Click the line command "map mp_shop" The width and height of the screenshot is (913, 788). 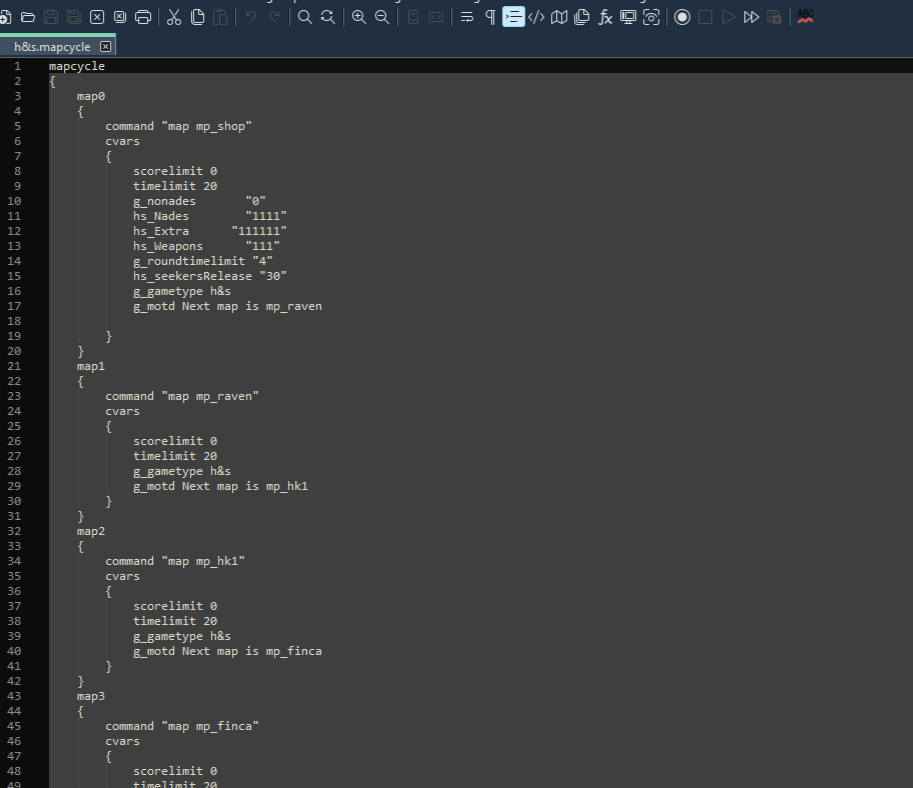pyautogui.click(x=178, y=126)
